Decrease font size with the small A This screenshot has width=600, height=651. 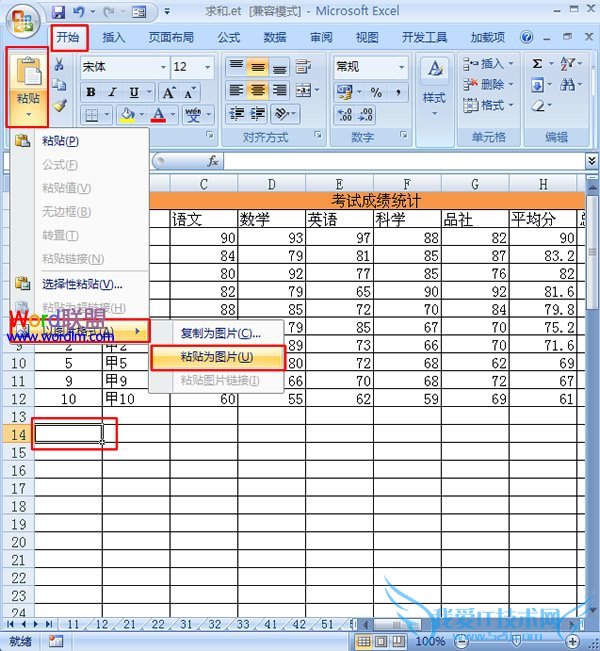click(x=189, y=92)
